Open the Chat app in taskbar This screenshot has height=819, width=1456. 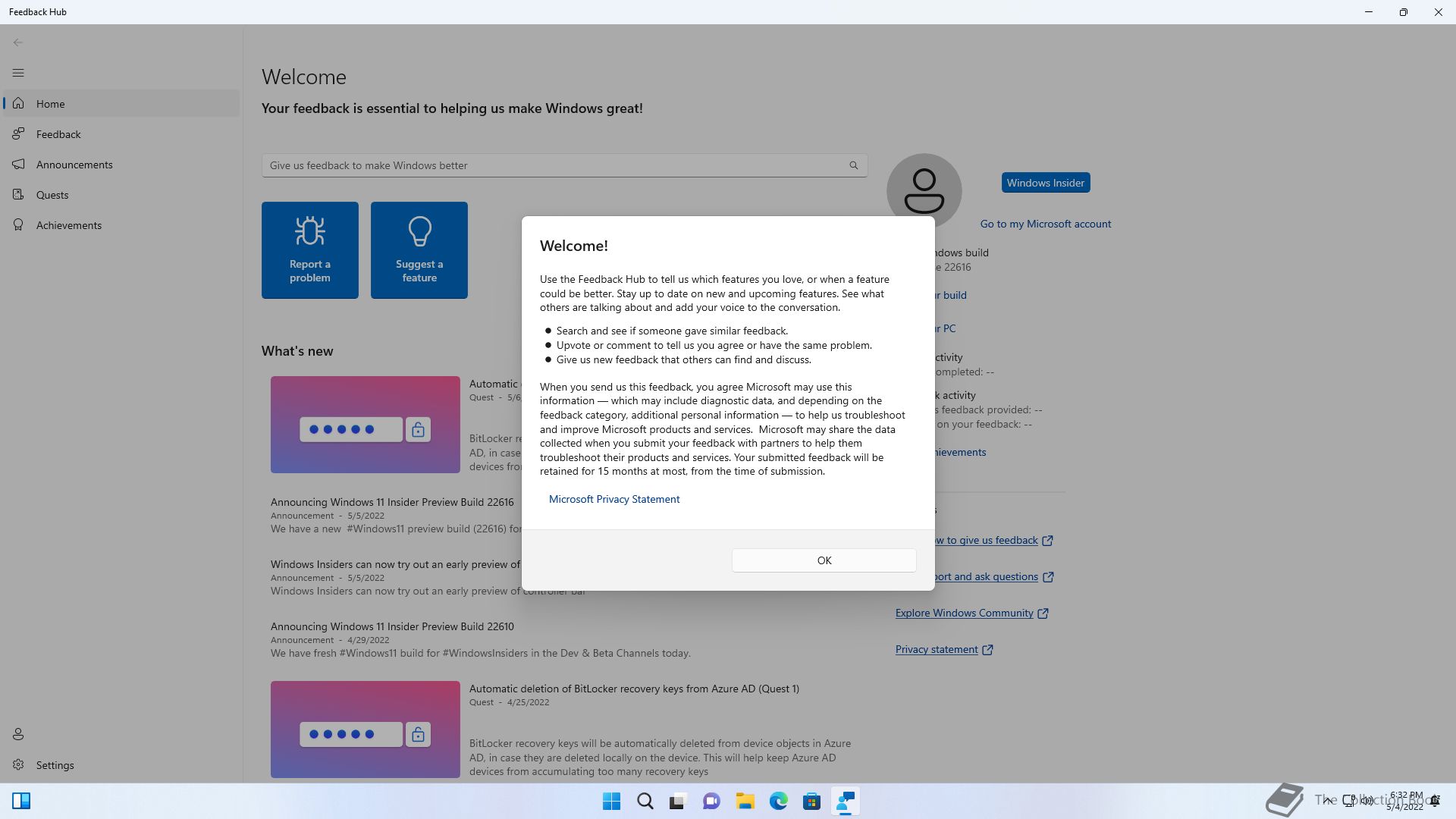click(711, 801)
